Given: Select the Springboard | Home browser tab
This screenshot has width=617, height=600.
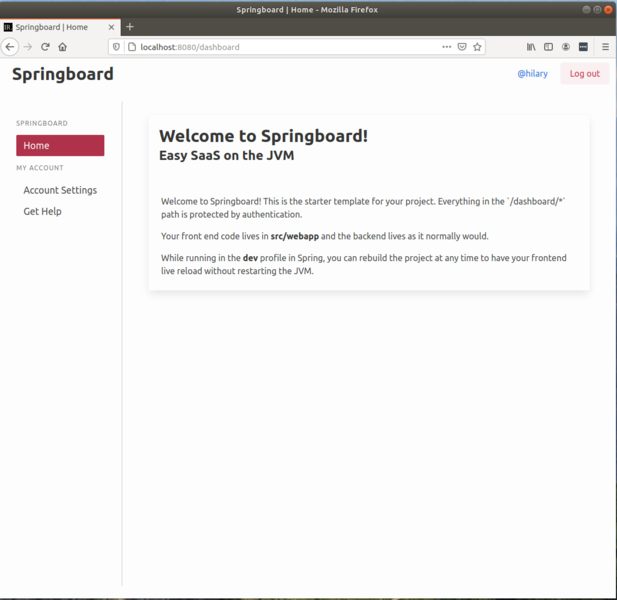Looking at the screenshot, I should (60, 27).
